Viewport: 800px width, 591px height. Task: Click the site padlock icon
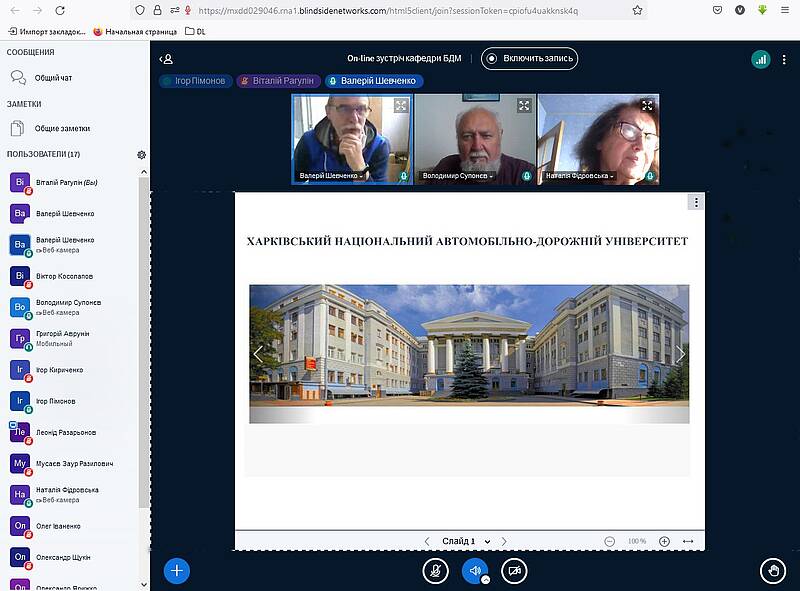(157, 10)
